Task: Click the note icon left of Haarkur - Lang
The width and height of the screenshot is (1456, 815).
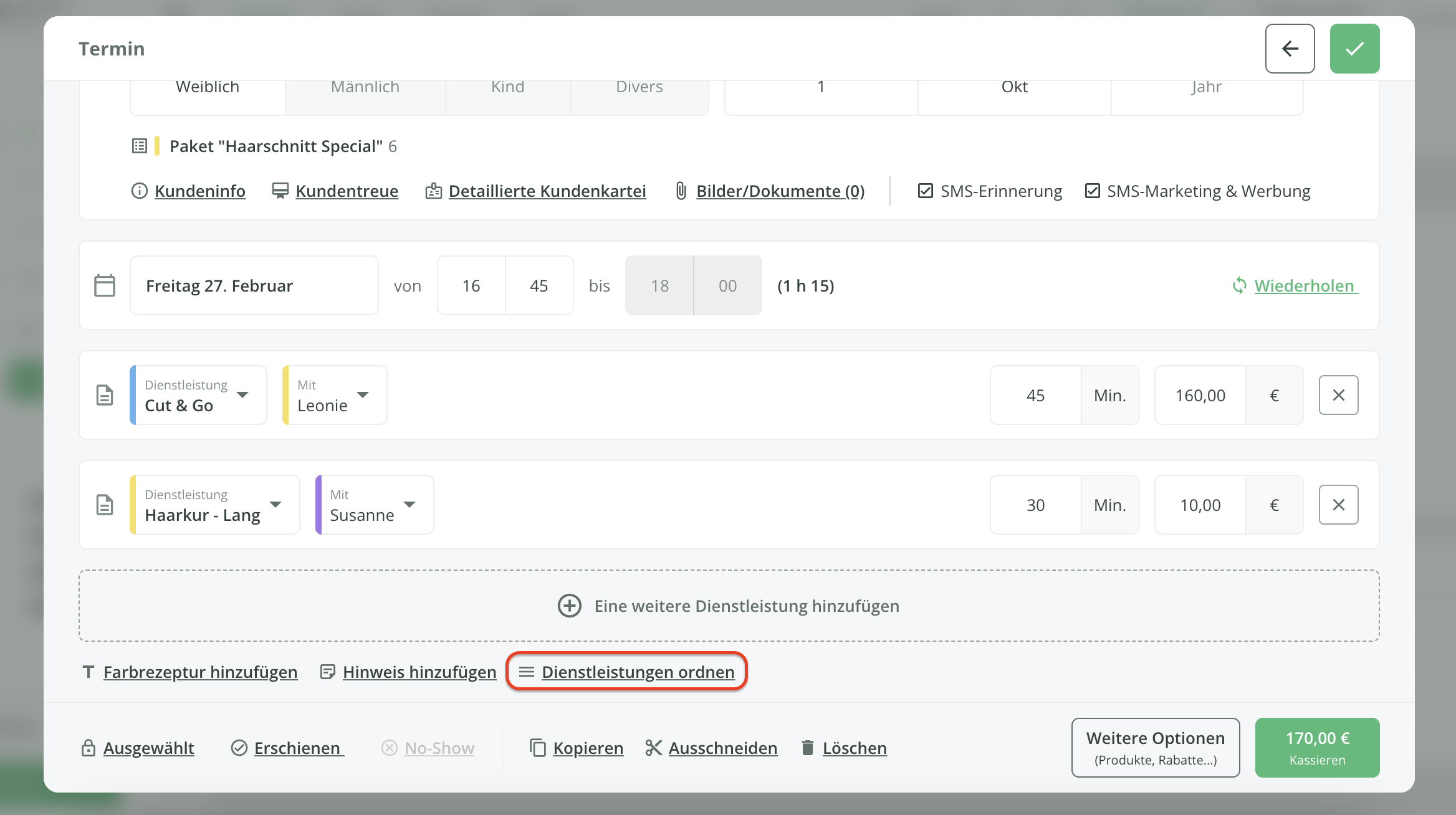Action: 105,505
